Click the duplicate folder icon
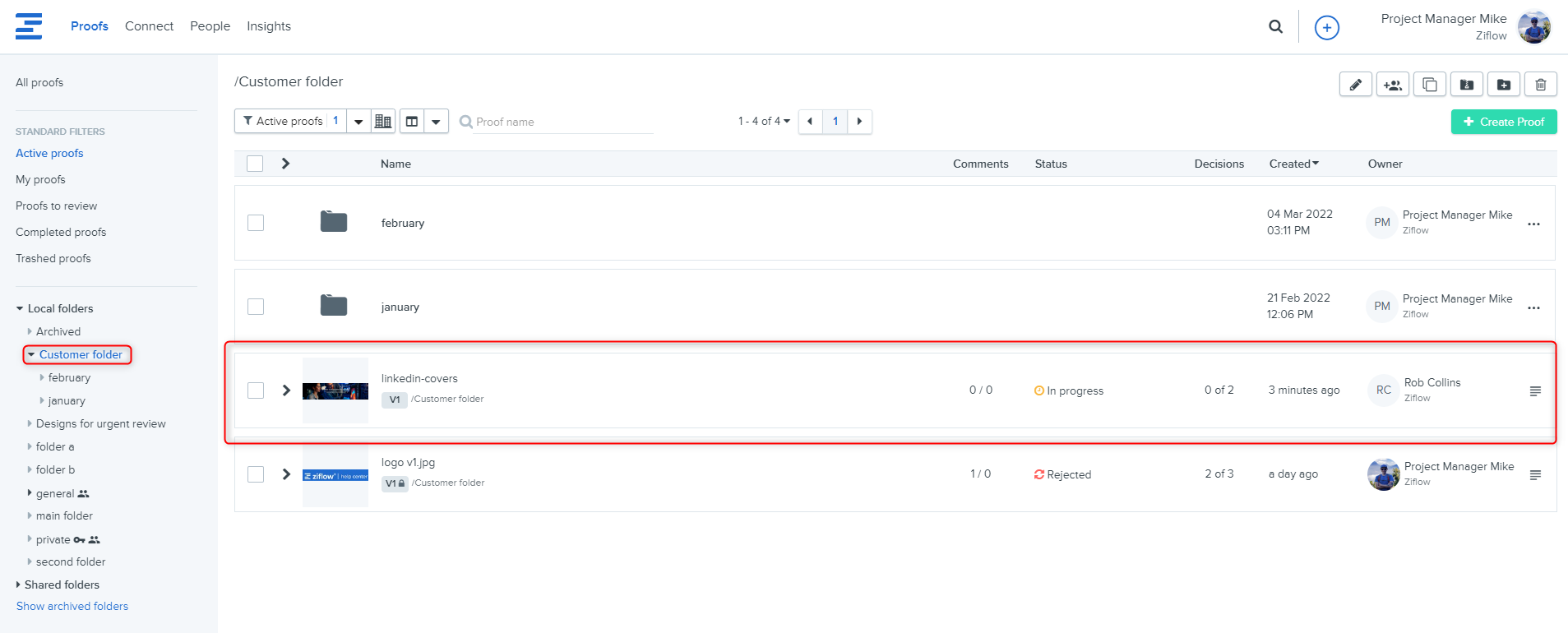The image size is (1568, 633). click(1430, 85)
